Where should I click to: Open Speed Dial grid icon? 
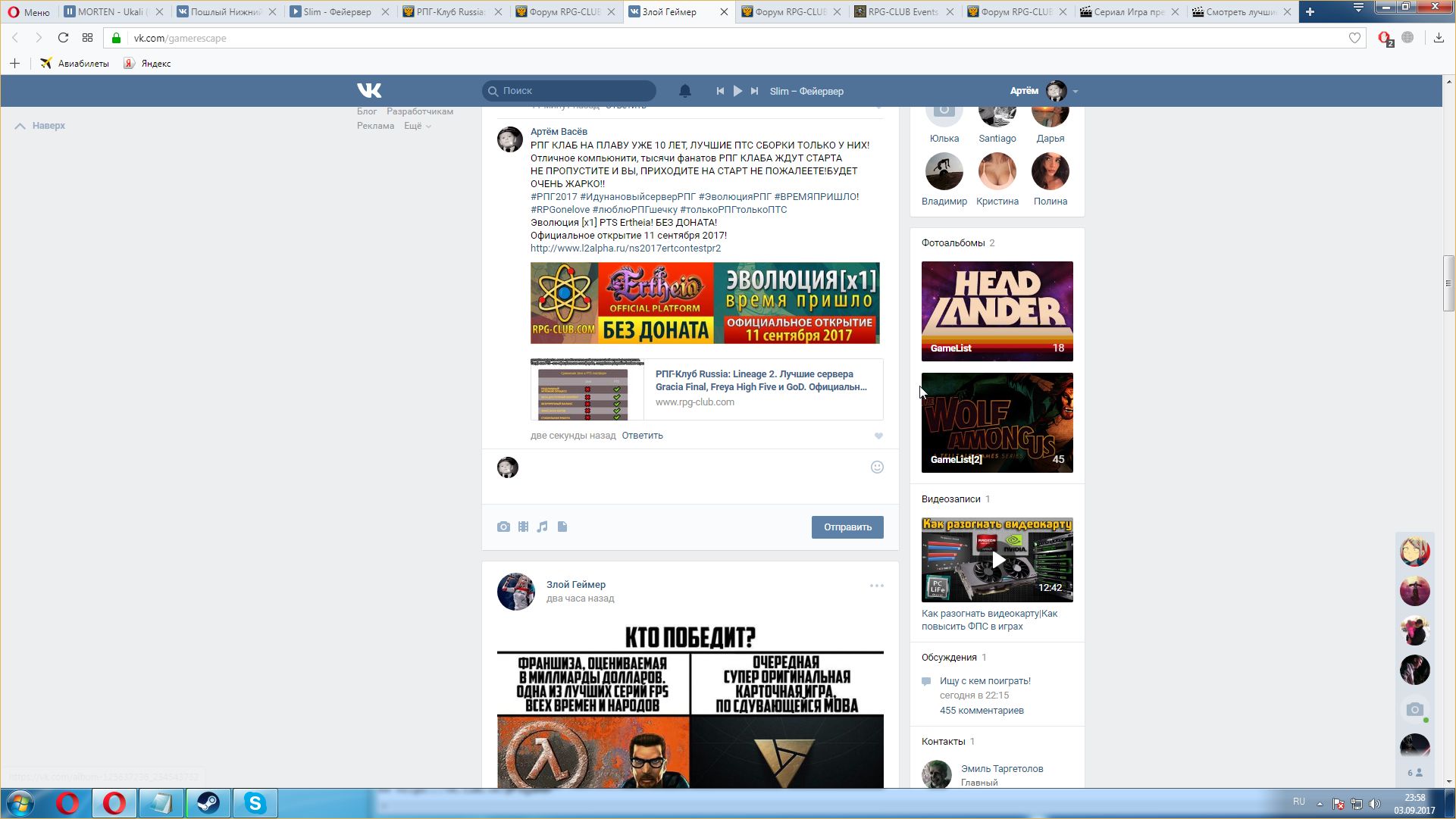pos(87,38)
